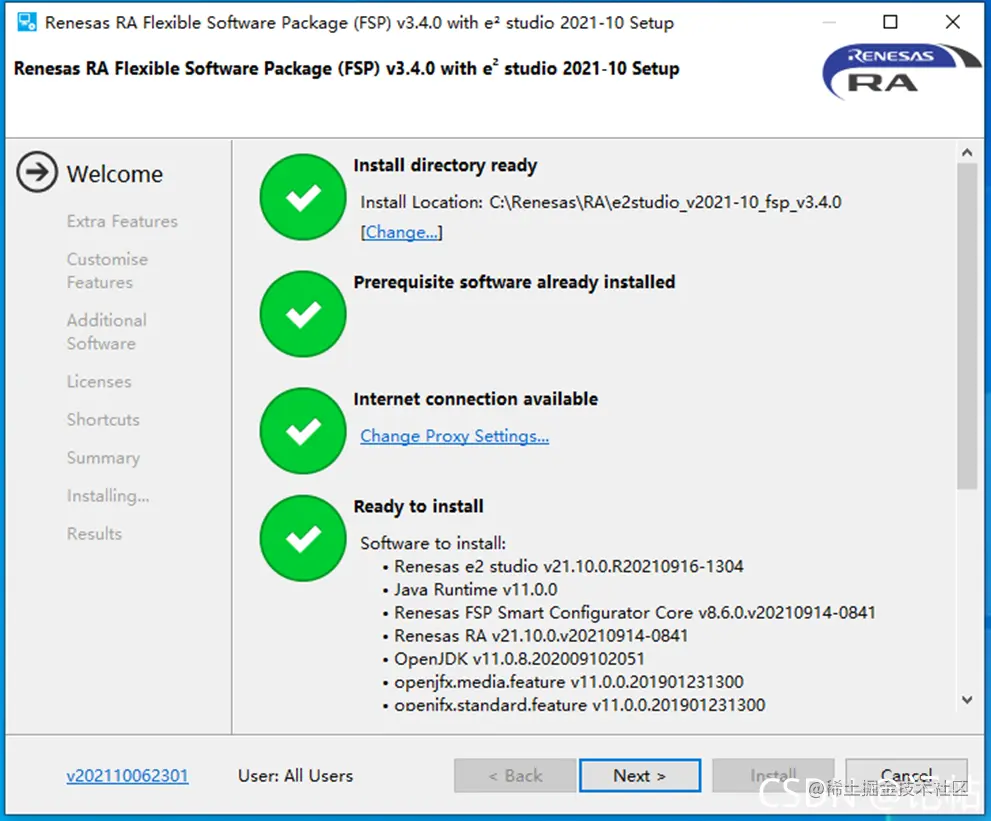Select the Extra Features step
Image resolution: width=991 pixels, height=821 pixels.
click(x=122, y=221)
